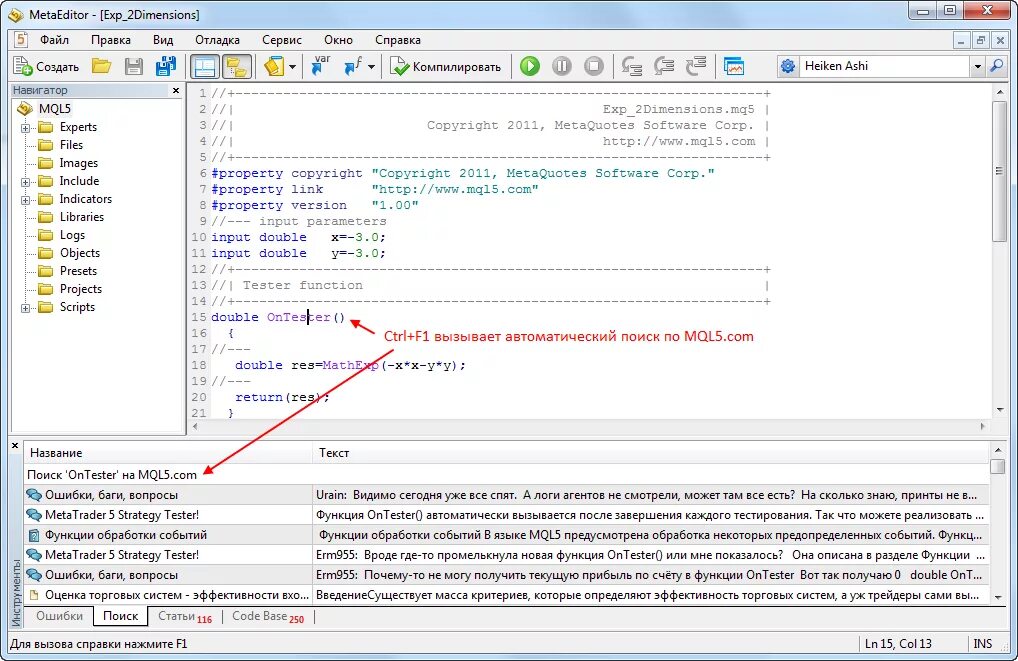Screen dimensions: 1018x661
Task: Click the Save All multi-floppy icon
Action: click(x=166, y=66)
